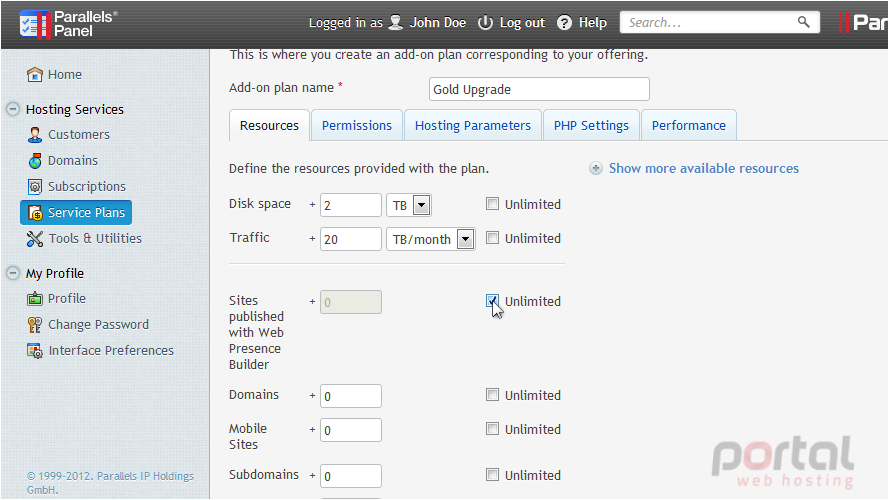Open the disk space TB unit dropdown
The height and width of the screenshot is (500, 889).
(x=421, y=205)
